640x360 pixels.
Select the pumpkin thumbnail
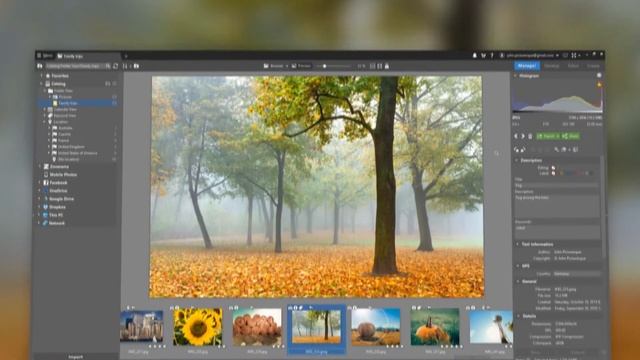[435, 327]
